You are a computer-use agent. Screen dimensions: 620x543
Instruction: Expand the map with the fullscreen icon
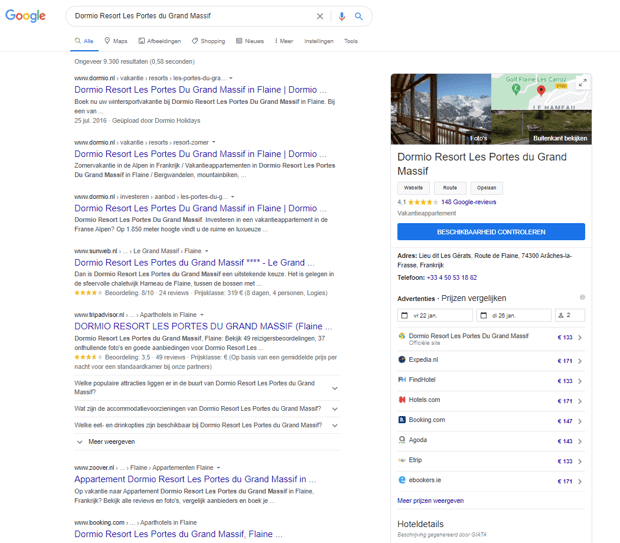click(x=582, y=83)
